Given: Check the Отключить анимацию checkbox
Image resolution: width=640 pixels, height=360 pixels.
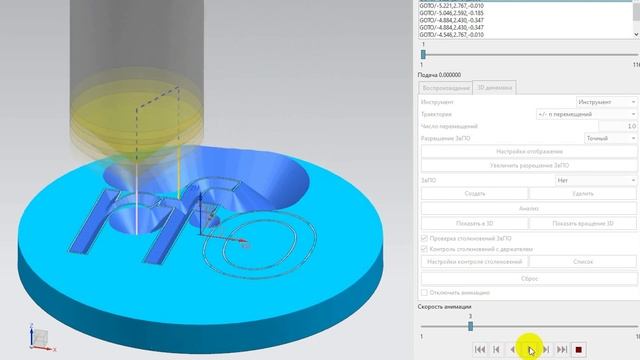Looking at the screenshot, I should tap(424, 293).
